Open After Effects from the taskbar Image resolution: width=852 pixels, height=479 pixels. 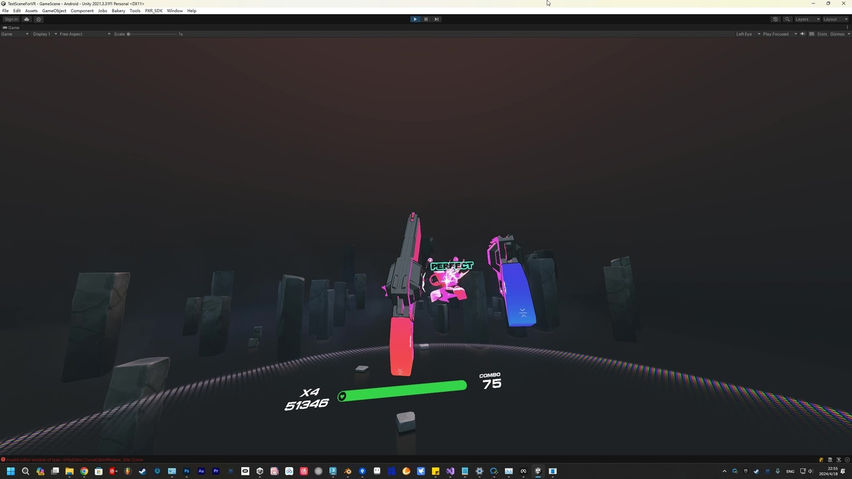tap(201, 471)
